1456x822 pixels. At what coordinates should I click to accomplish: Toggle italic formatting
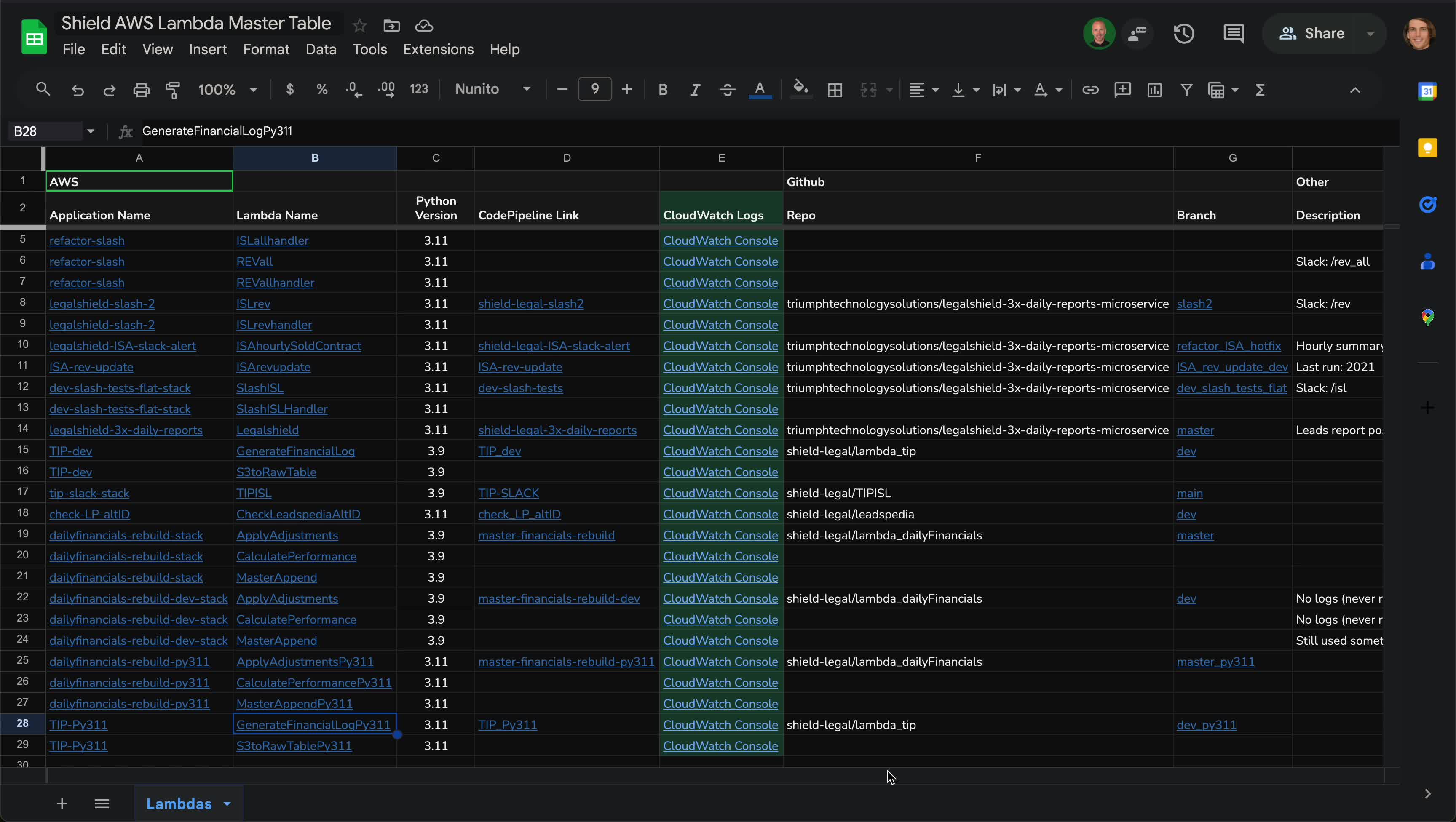point(695,90)
